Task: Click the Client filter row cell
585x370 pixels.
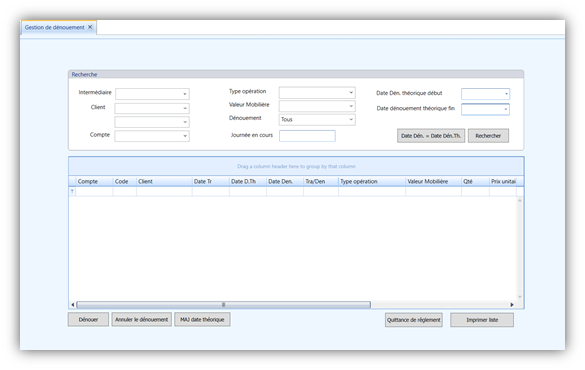Action: click(164, 192)
